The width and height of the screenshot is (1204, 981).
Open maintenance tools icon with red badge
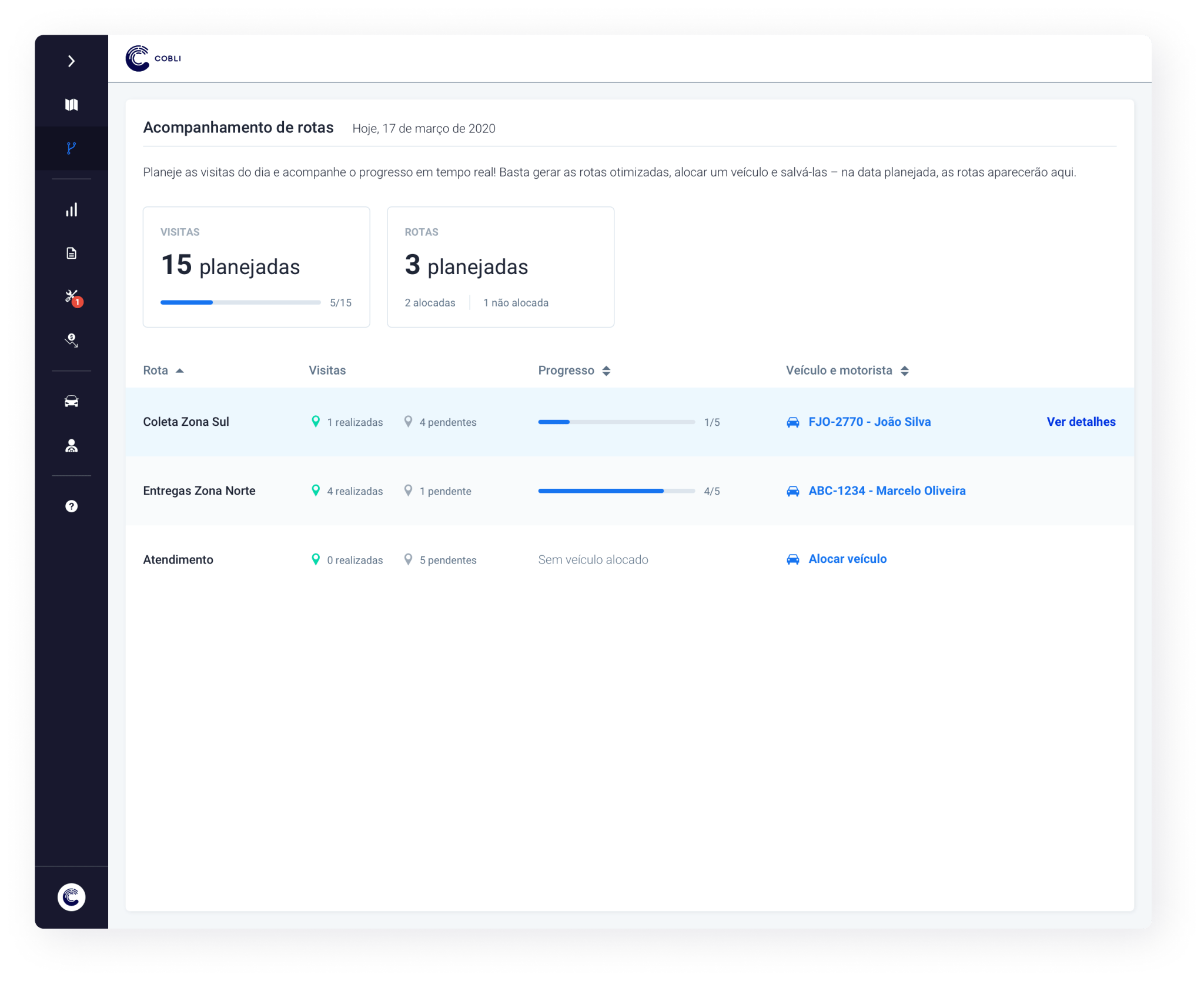73,298
